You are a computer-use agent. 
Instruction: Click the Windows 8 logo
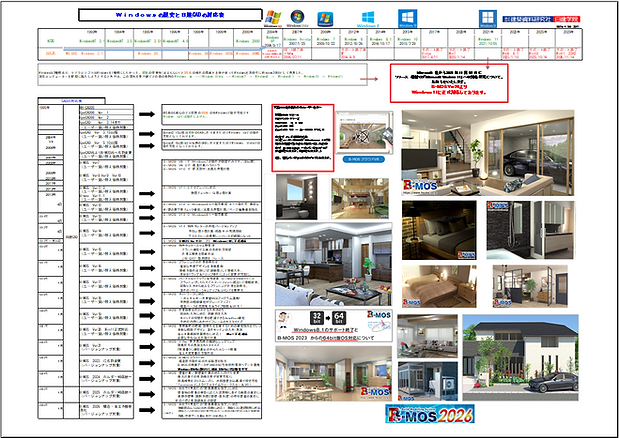point(368,19)
